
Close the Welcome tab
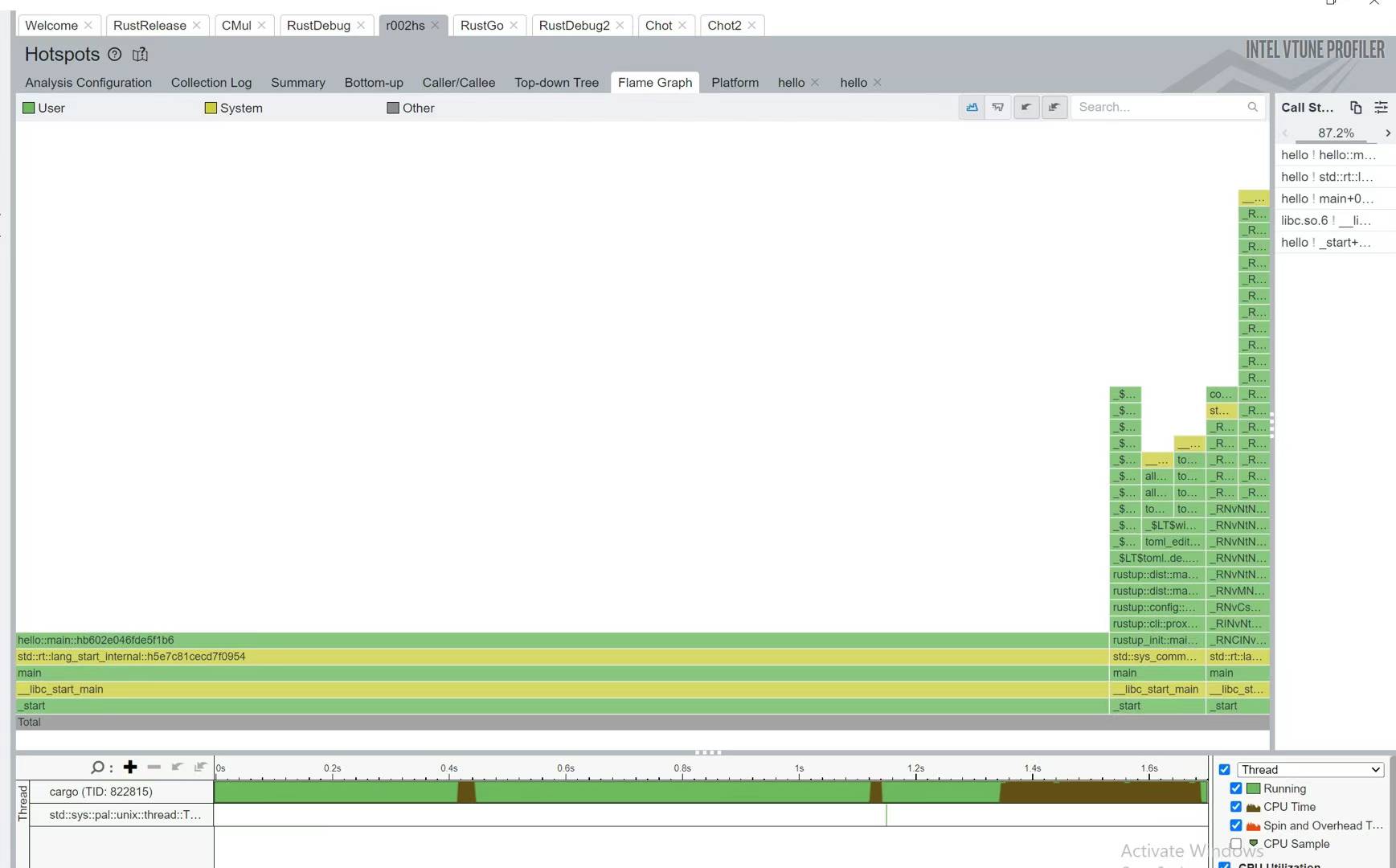tap(88, 26)
